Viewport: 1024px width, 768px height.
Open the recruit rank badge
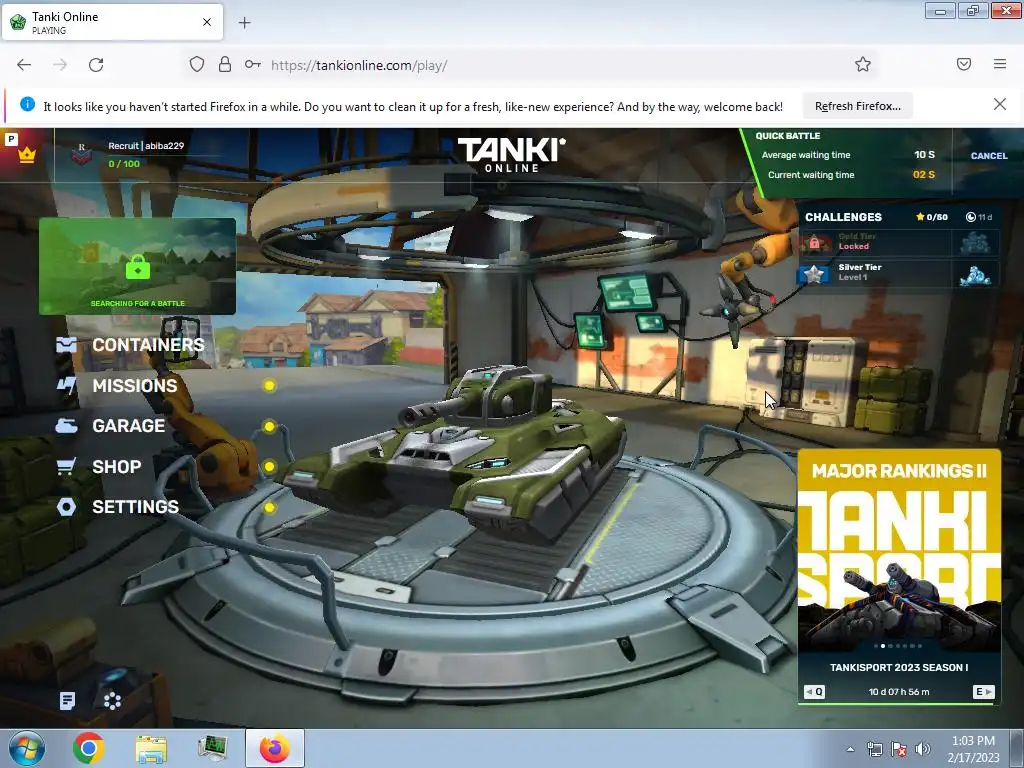82,154
